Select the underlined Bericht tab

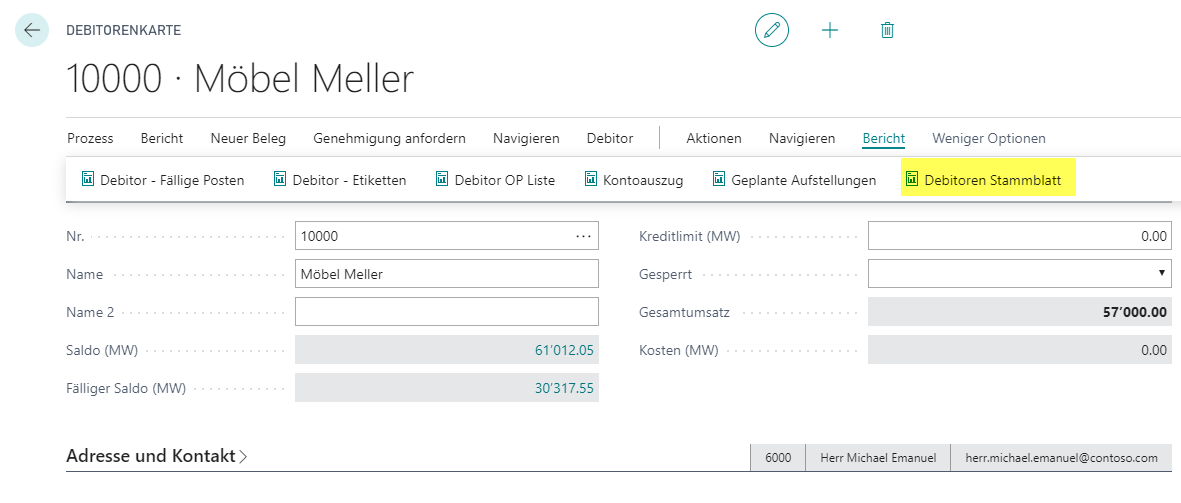point(883,139)
